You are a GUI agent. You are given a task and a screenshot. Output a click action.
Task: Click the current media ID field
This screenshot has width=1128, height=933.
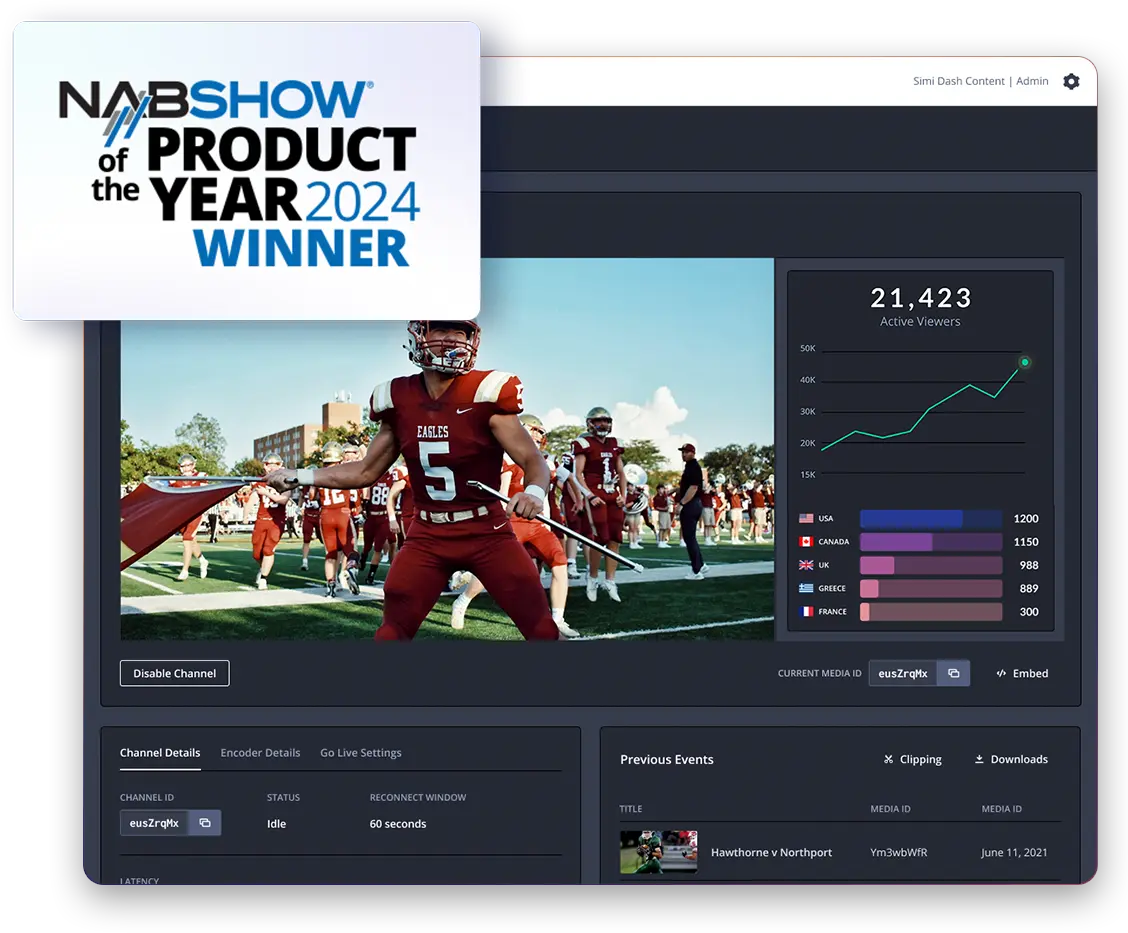[903, 673]
